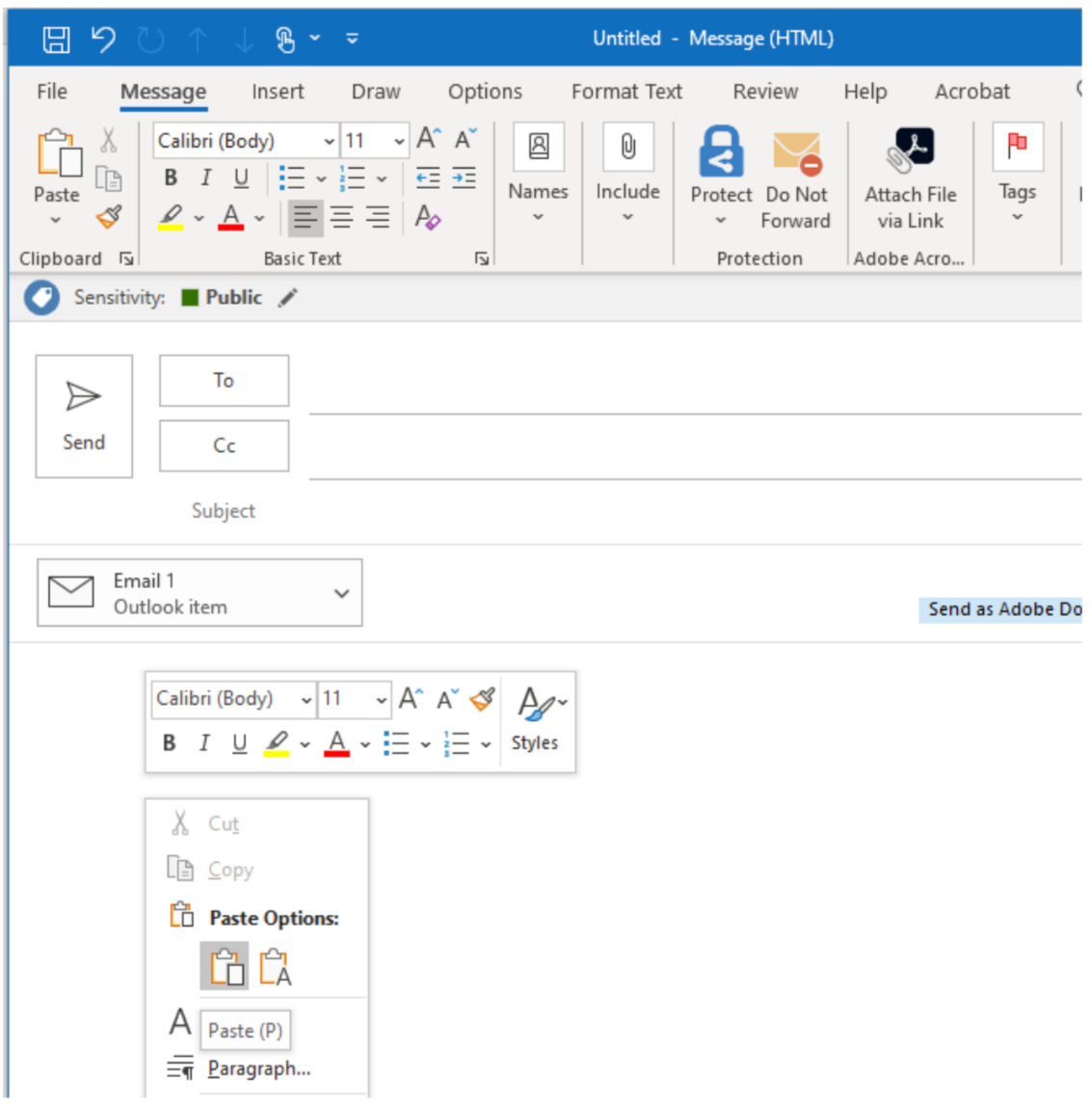Viewport: 1092px width, 1105px height.
Task: Switch to the Insert ribbon tab
Action: click(x=278, y=92)
